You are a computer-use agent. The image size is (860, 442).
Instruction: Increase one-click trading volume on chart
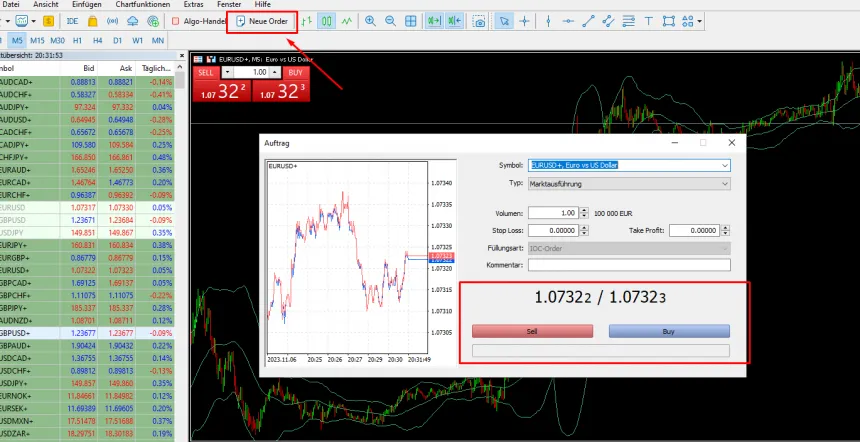coord(276,70)
